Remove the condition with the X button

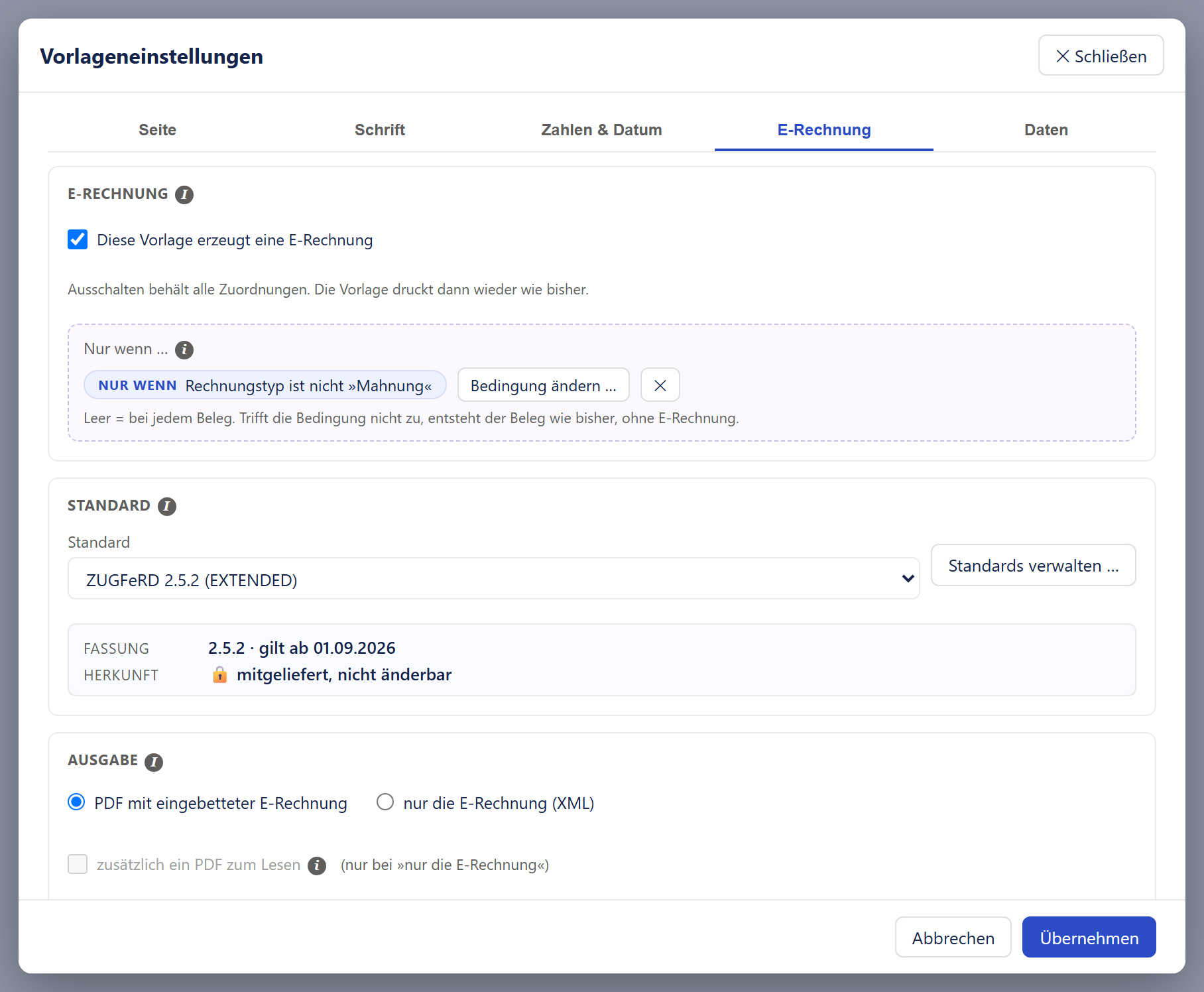pos(660,385)
